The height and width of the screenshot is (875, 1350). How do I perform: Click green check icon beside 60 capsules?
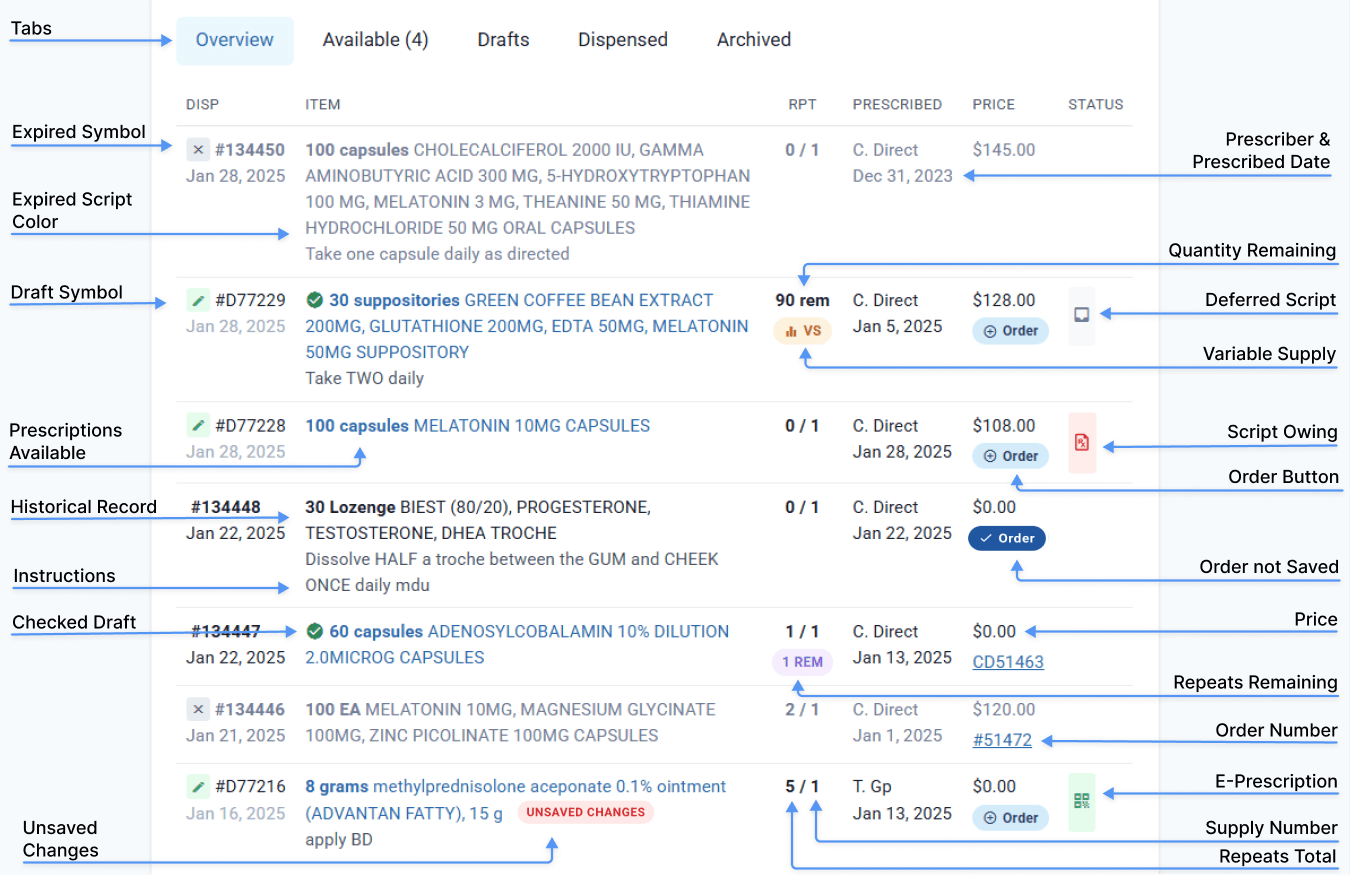point(314,631)
